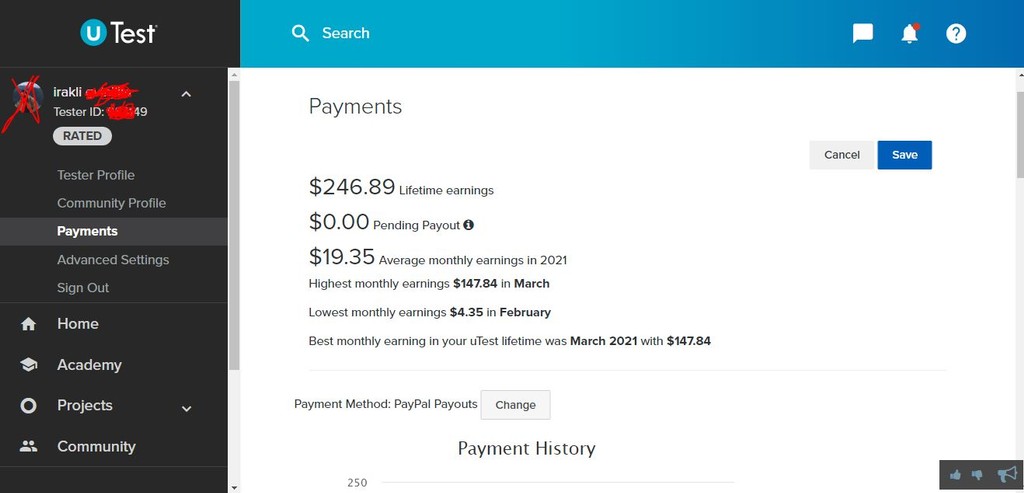Click the Home sidebar icon
Screen dimensions: 1024x493
28,324
